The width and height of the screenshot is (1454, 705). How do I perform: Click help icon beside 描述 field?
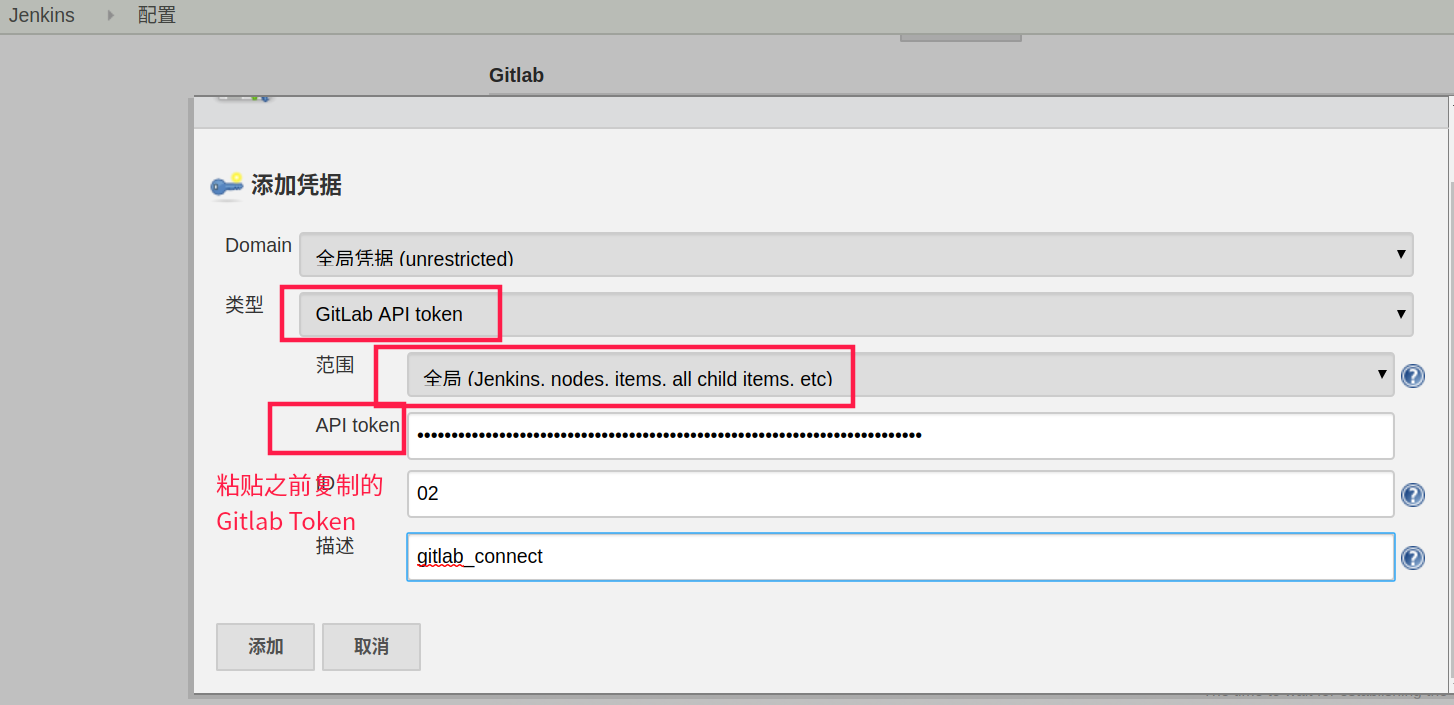1413,557
